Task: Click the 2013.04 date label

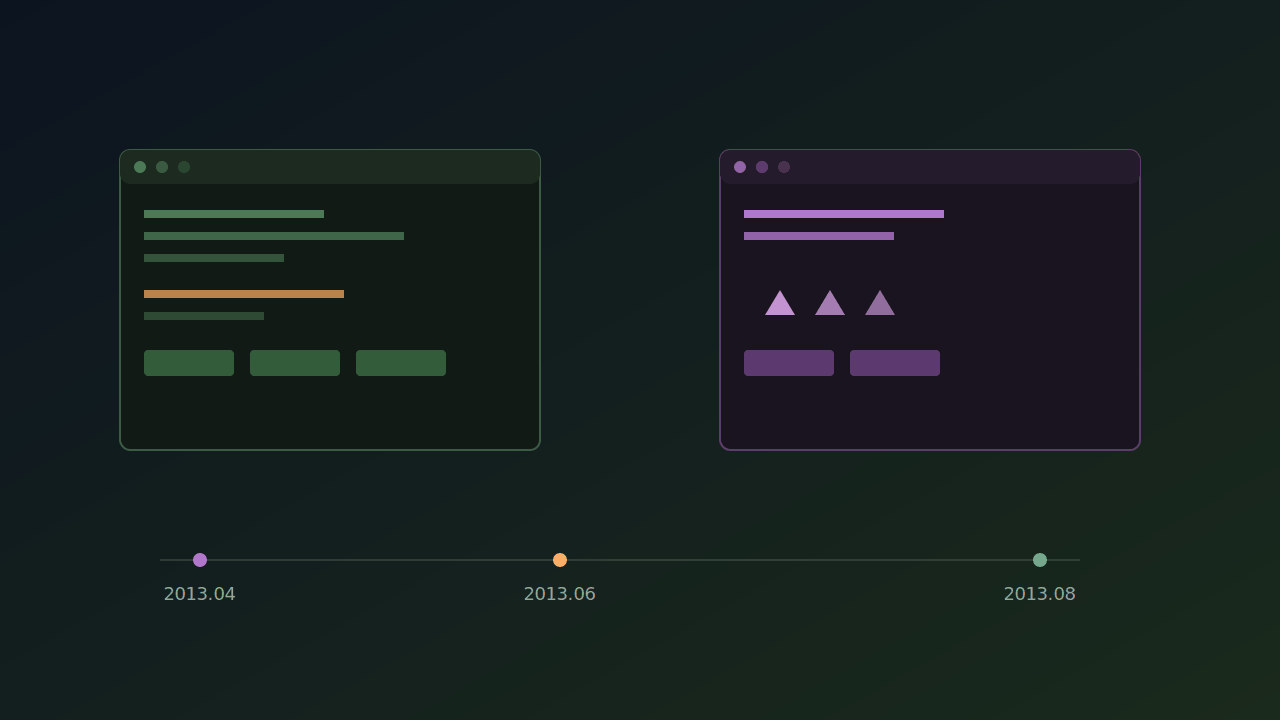Action: (x=200, y=594)
